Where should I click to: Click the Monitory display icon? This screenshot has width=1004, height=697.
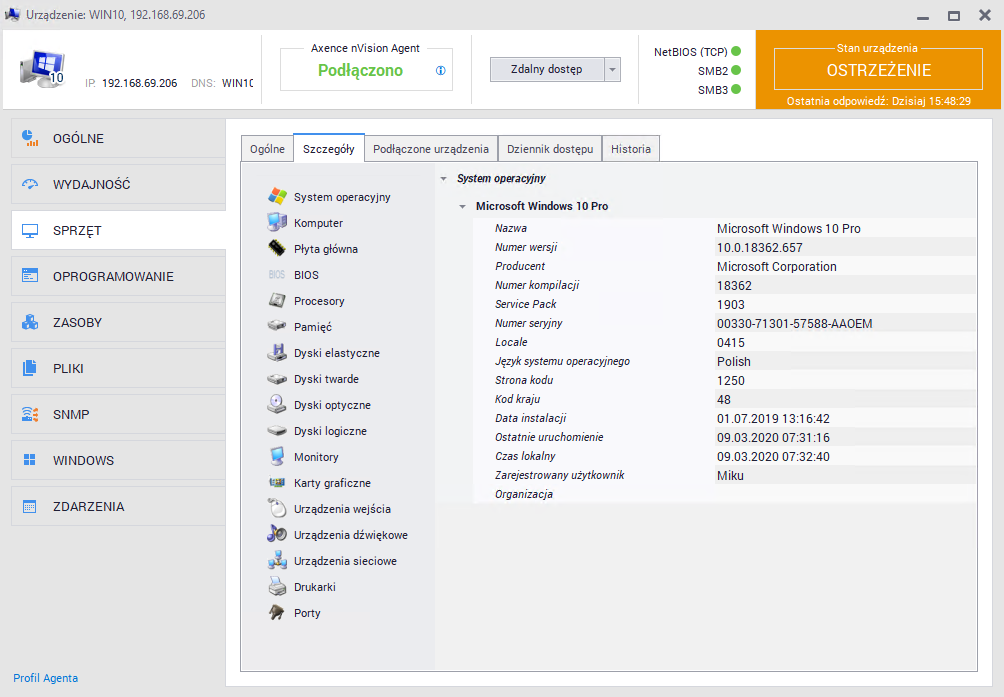(x=277, y=457)
